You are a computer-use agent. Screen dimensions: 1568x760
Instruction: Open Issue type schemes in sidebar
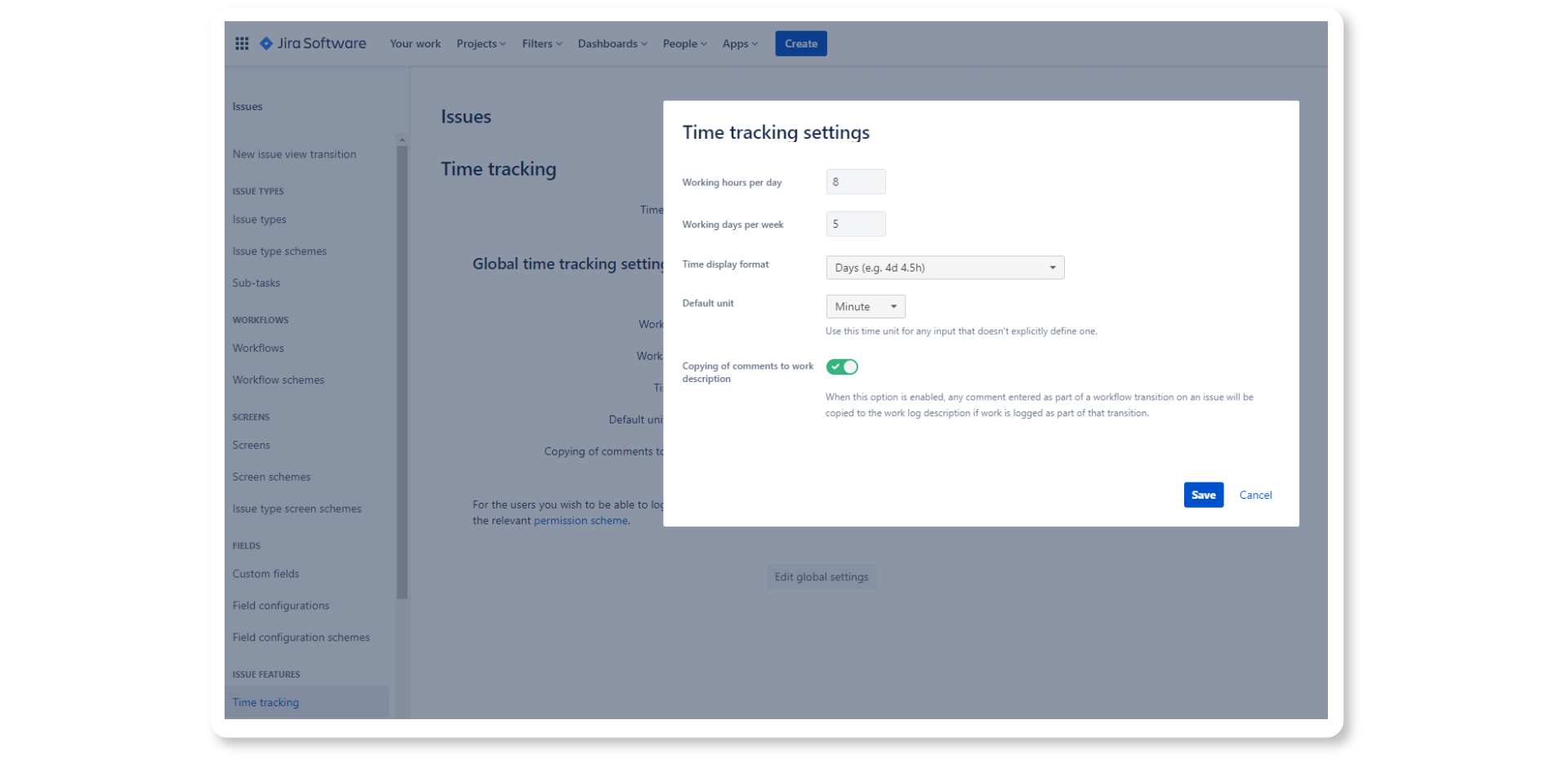coord(279,251)
